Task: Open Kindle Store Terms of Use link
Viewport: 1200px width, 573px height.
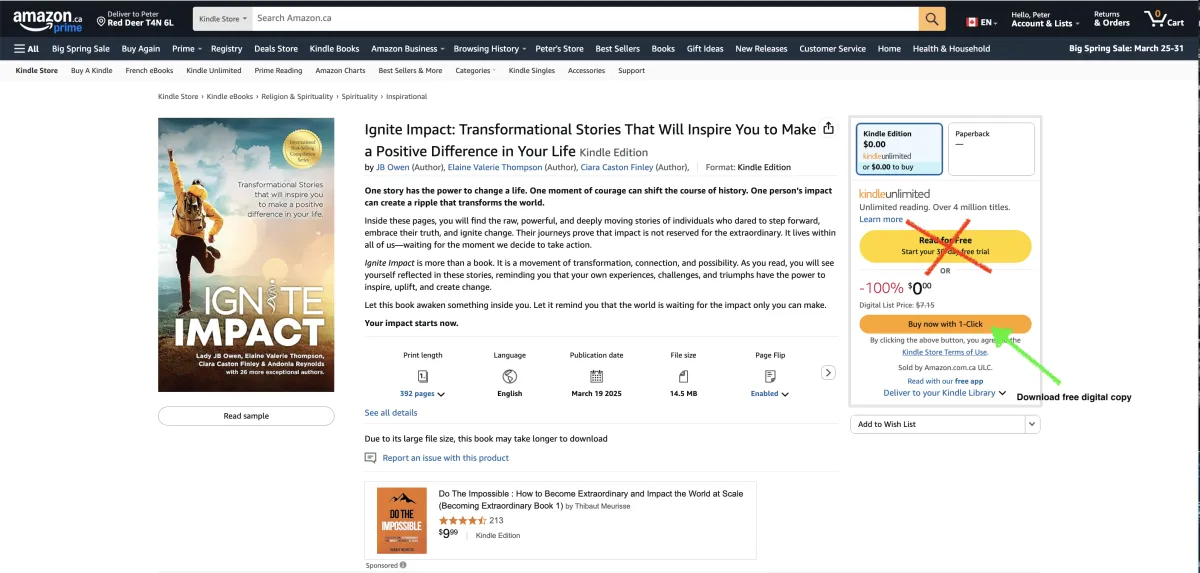Action: [945, 352]
